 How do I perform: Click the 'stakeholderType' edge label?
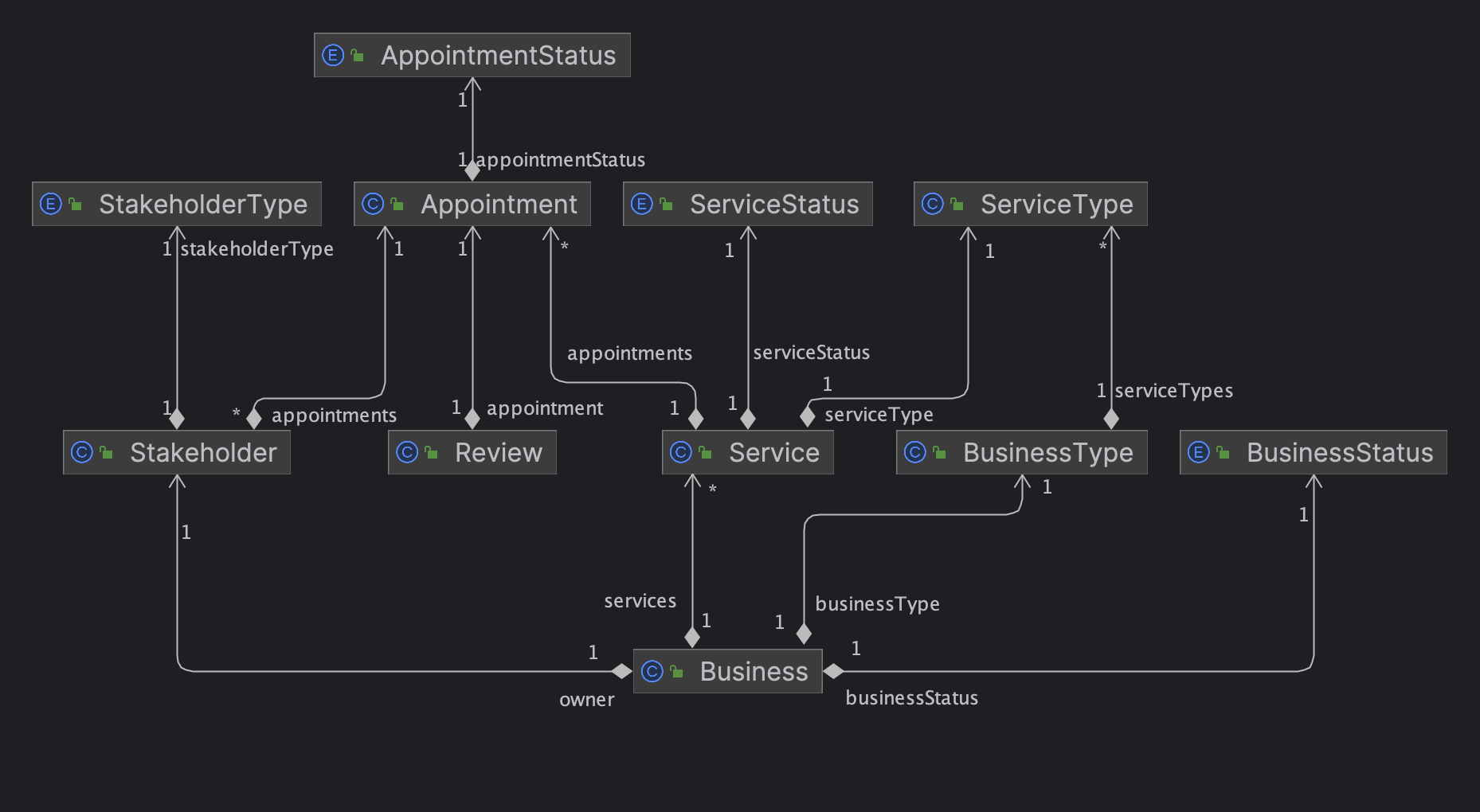click(256, 249)
